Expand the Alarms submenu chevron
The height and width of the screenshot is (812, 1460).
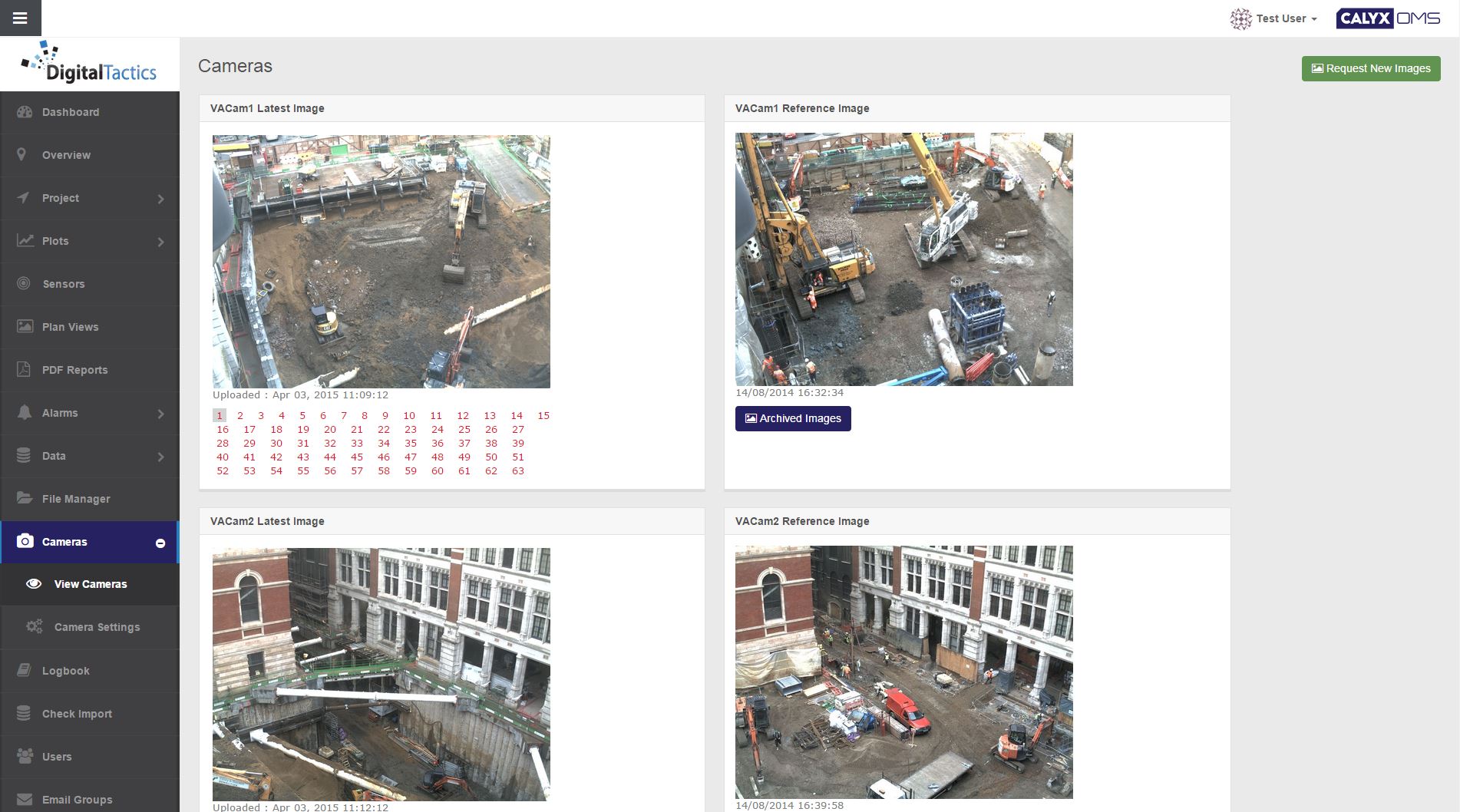160,414
